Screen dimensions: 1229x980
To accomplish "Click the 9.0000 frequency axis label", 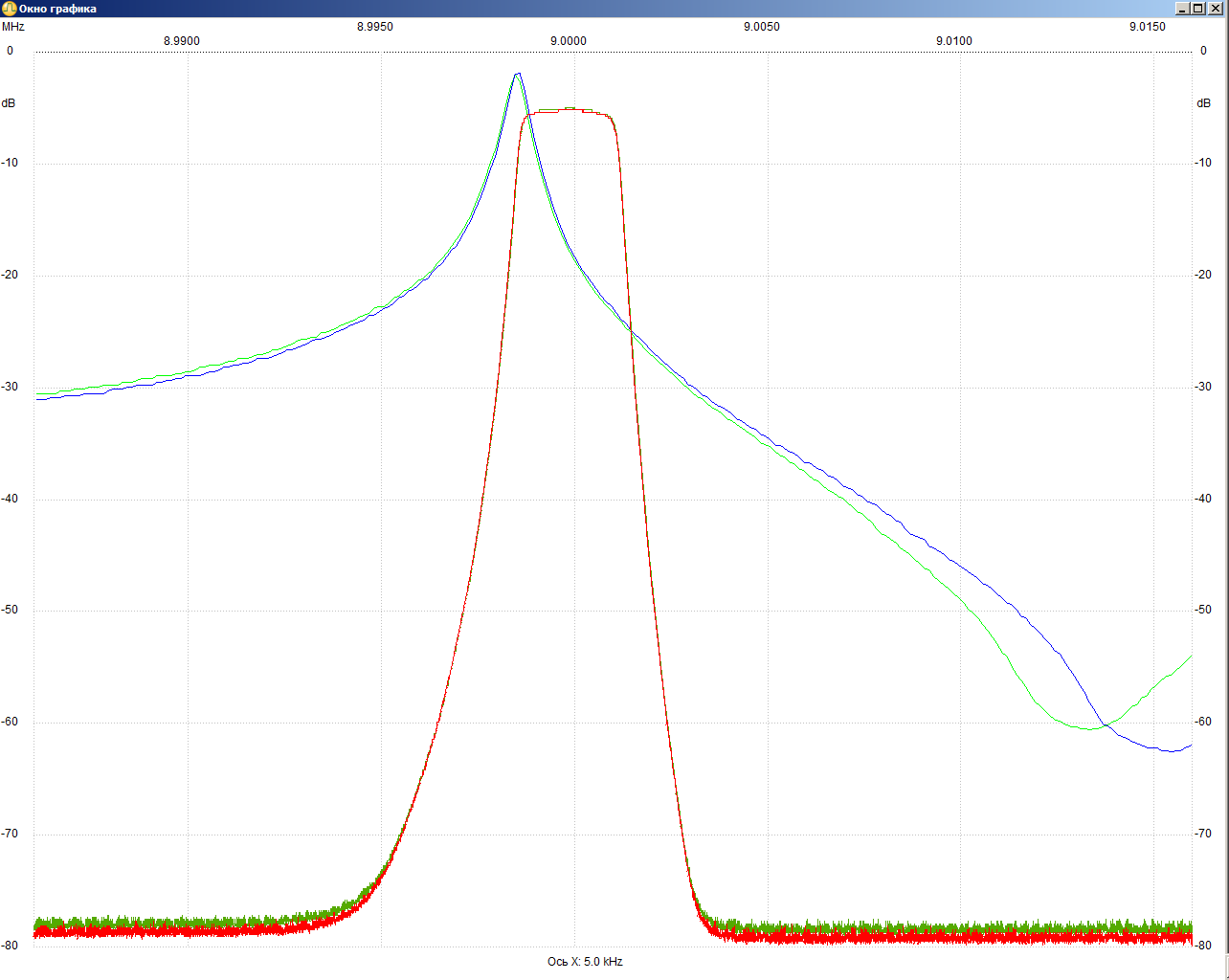I will 568,41.
